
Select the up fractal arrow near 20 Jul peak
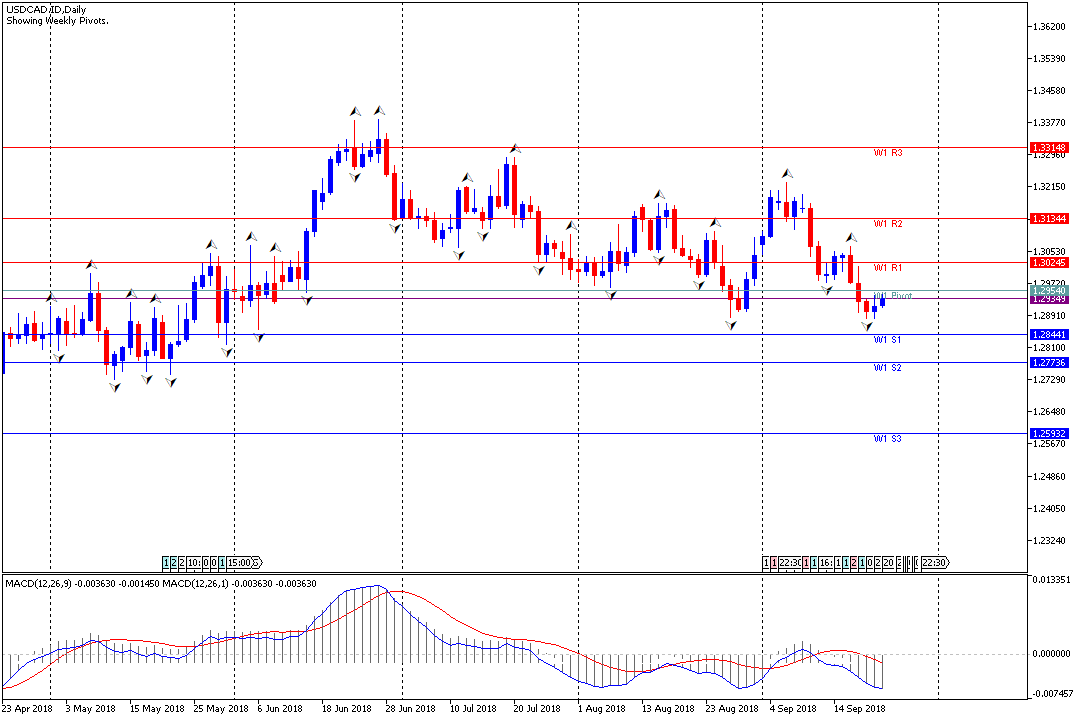coord(515,148)
